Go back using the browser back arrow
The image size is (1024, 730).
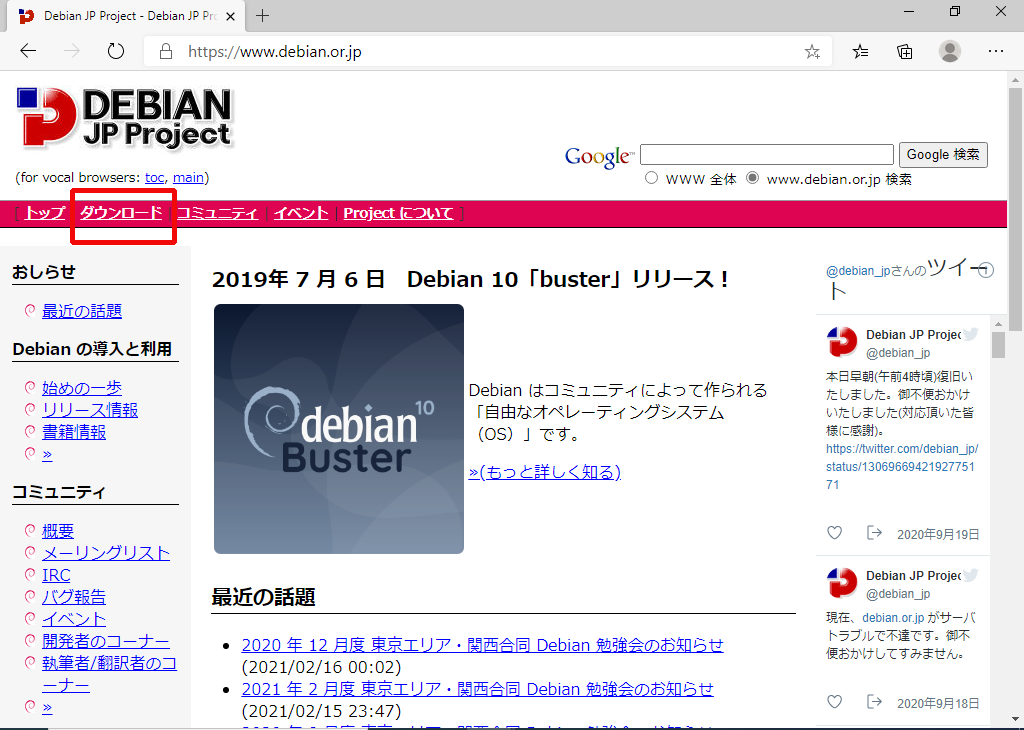click(x=28, y=51)
